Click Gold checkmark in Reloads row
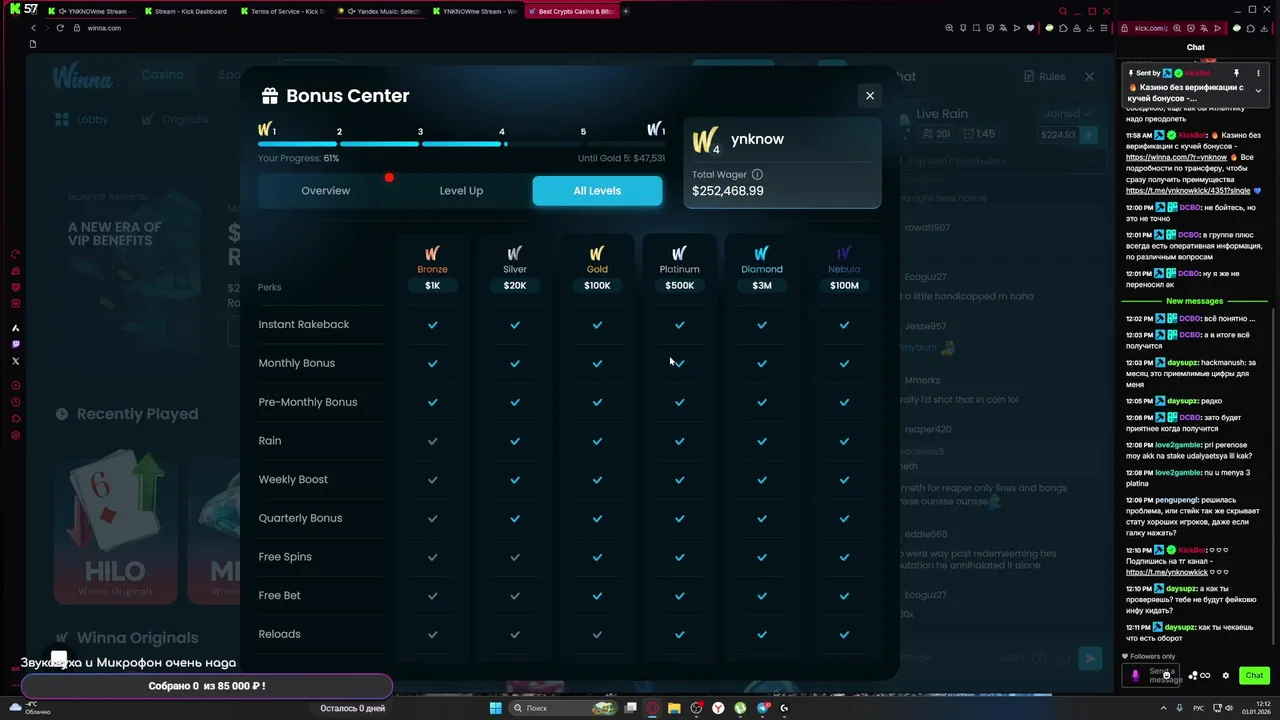1280x720 pixels. pyautogui.click(x=597, y=634)
